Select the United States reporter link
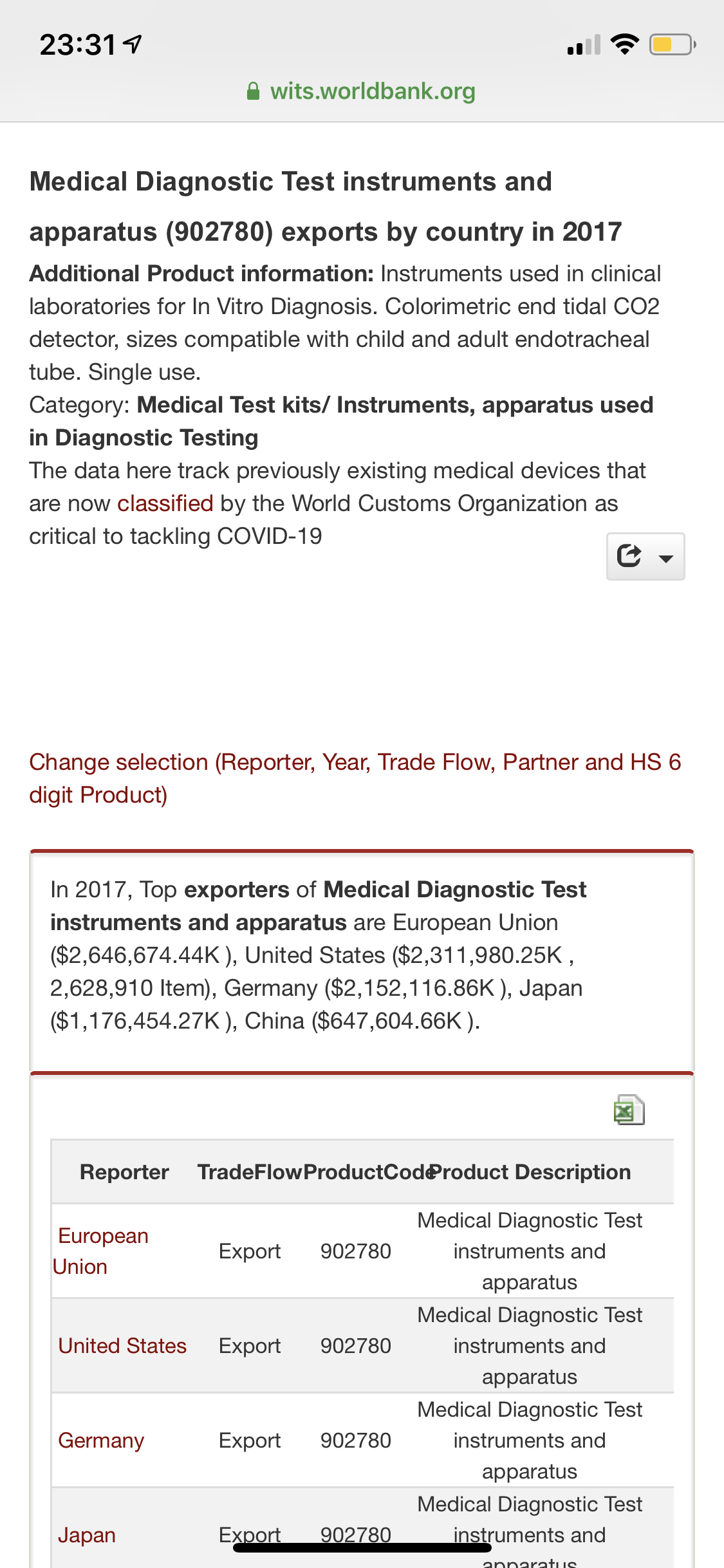Screen dimensions: 724x1568 tap(122, 1345)
